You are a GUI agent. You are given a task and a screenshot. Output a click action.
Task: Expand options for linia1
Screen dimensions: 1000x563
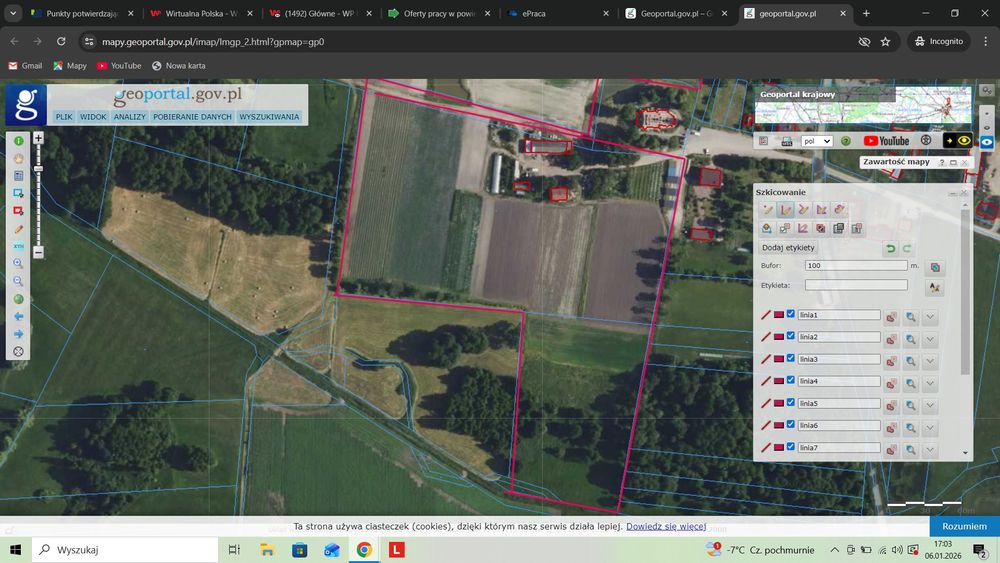click(x=930, y=317)
